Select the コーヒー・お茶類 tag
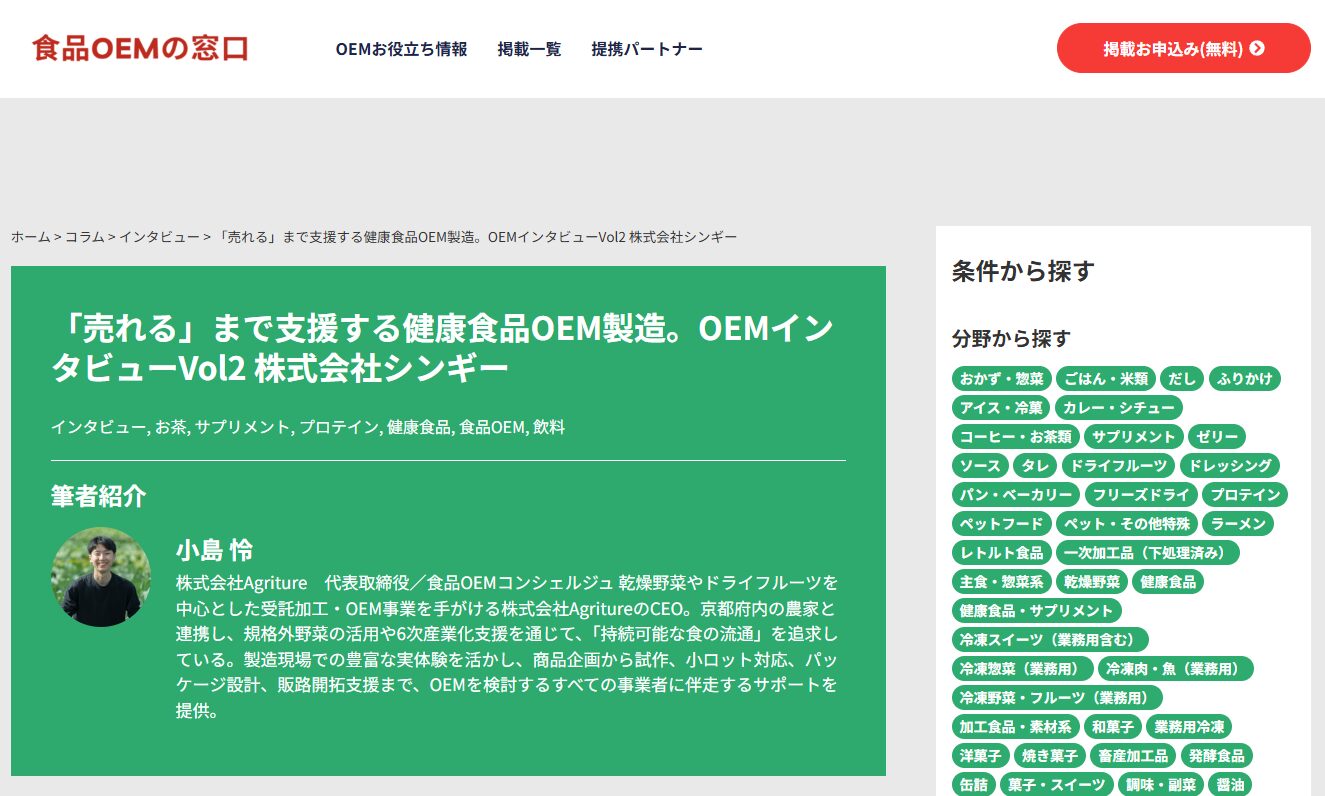This screenshot has height=796, width=1325. tap(1015, 437)
